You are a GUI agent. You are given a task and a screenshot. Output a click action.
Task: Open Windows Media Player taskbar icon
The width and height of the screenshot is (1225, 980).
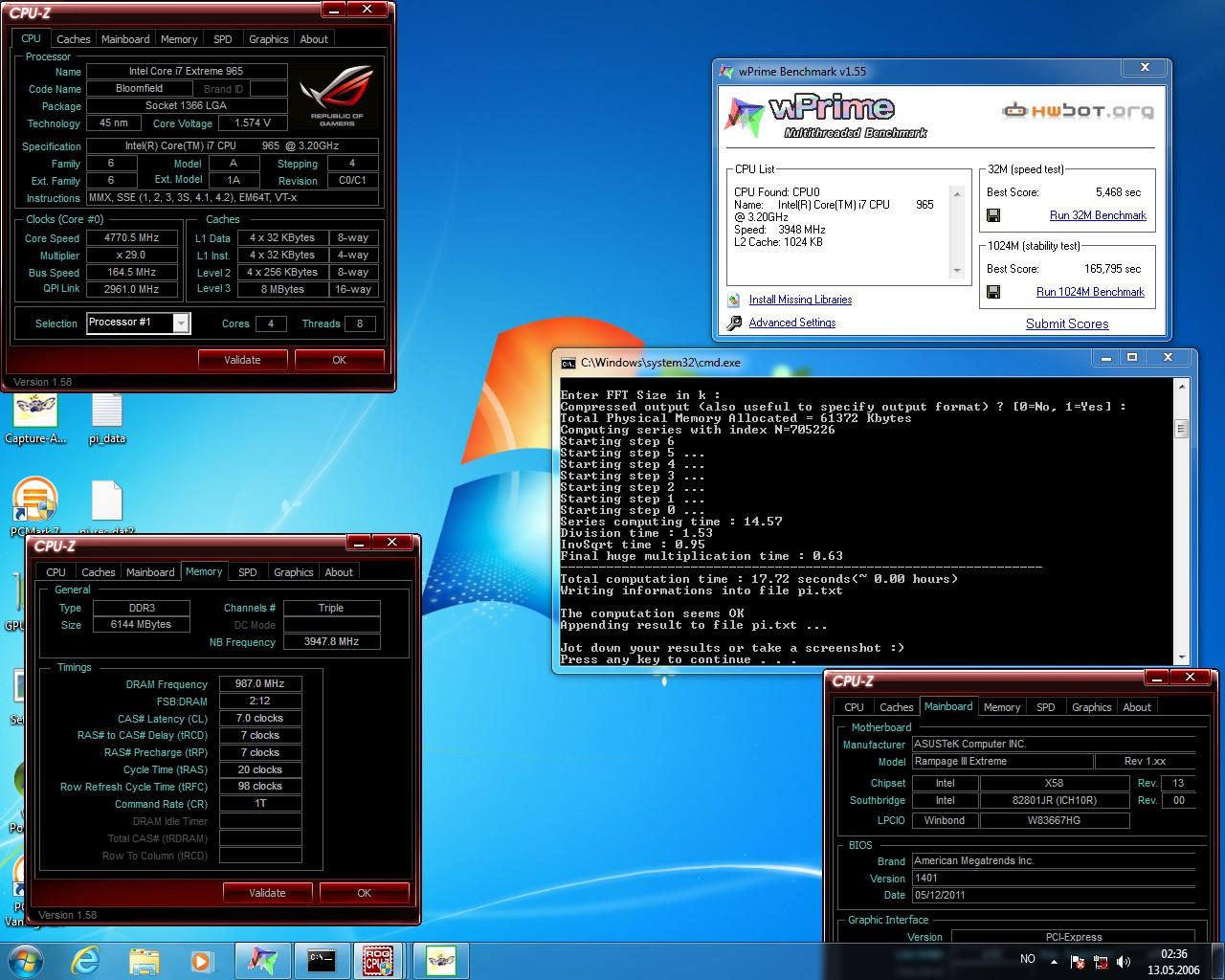point(201,960)
